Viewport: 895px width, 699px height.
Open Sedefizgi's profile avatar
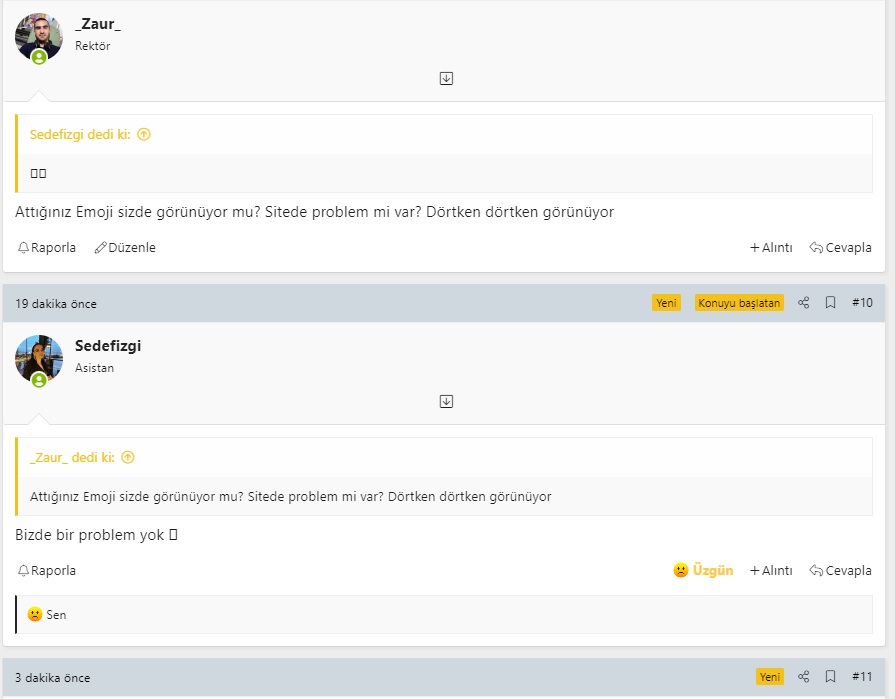pyautogui.click(x=39, y=359)
